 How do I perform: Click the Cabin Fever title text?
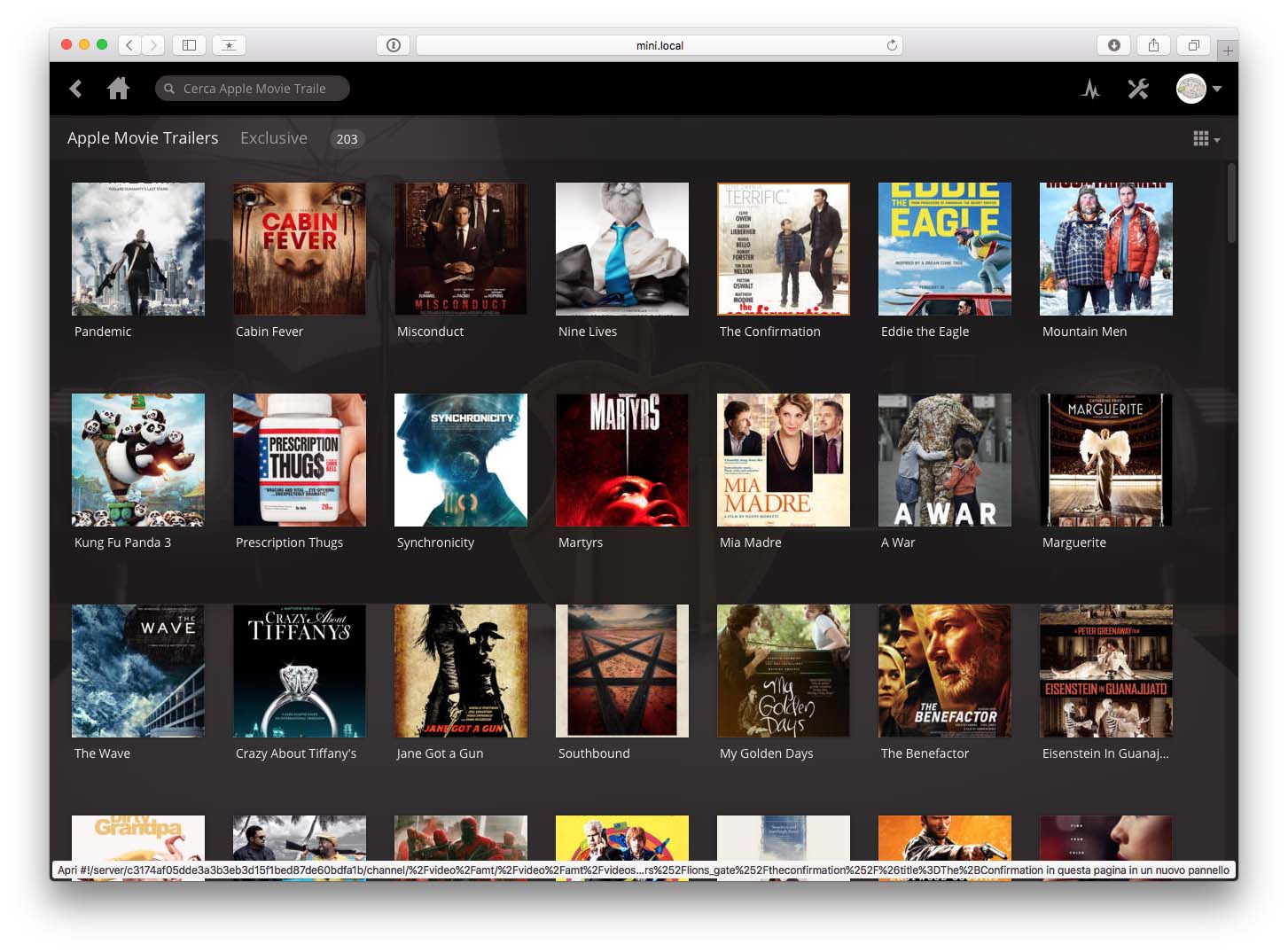pyautogui.click(x=269, y=332)
